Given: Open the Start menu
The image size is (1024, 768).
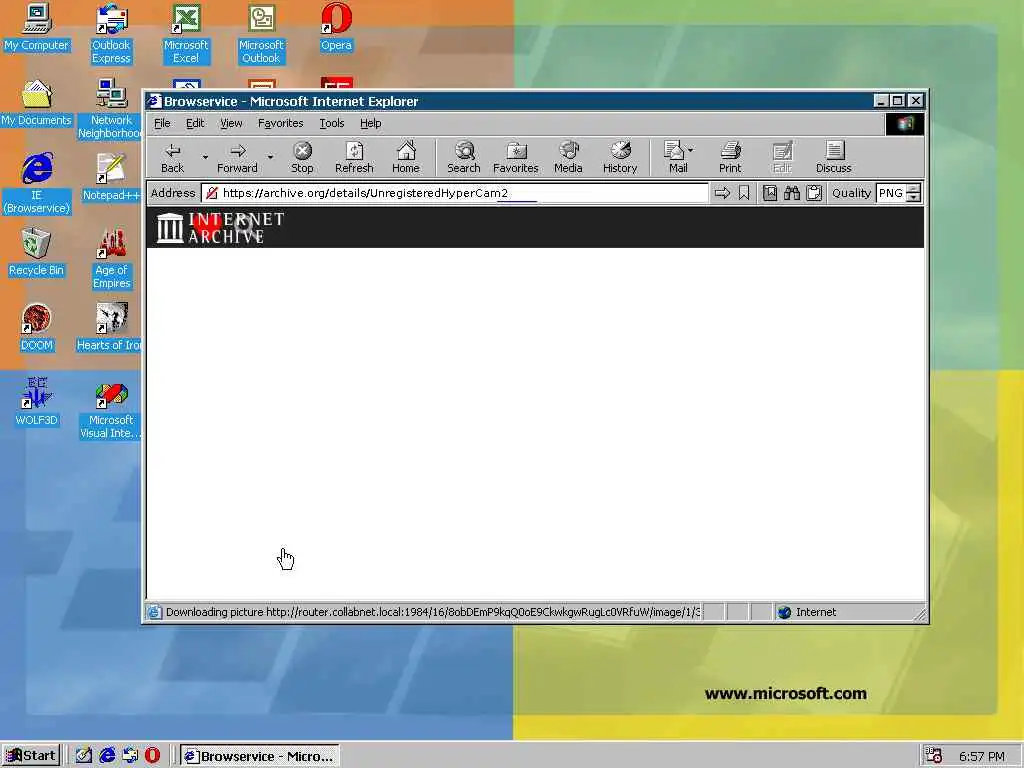Looking at the screenshot, I should (x=31, y=756).
